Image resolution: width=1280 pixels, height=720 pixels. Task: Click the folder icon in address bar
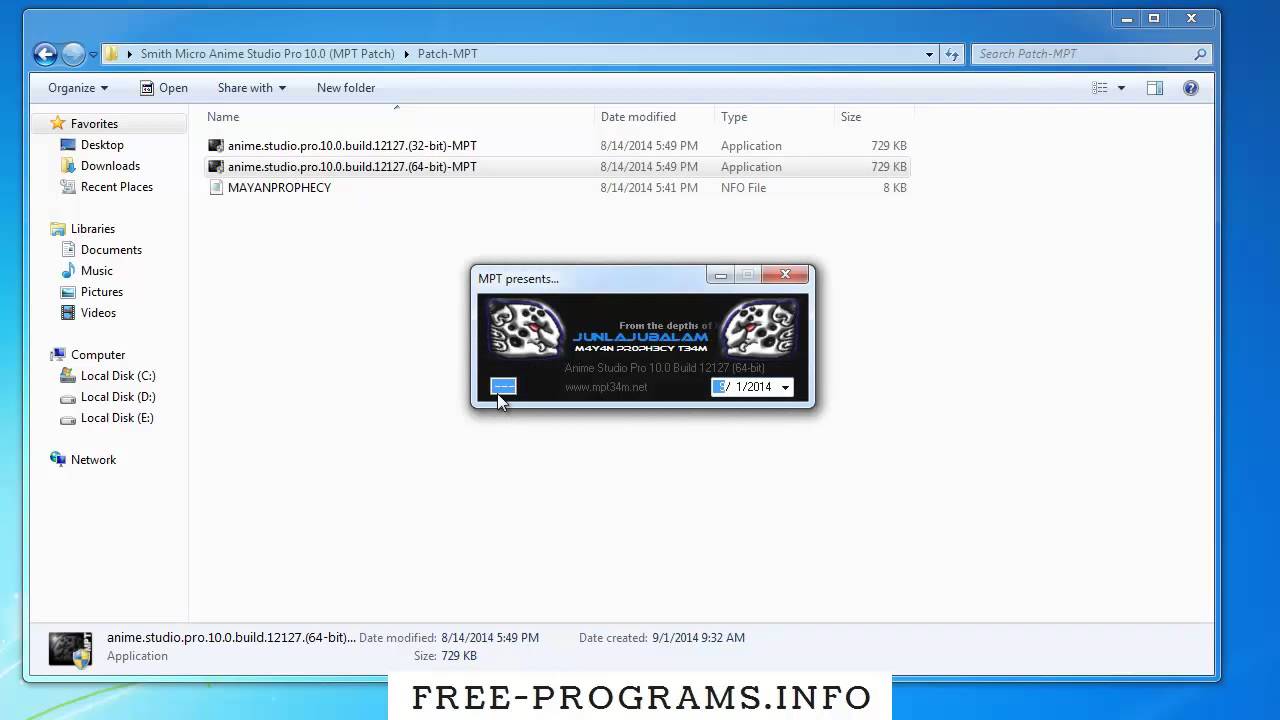point(112,54)
